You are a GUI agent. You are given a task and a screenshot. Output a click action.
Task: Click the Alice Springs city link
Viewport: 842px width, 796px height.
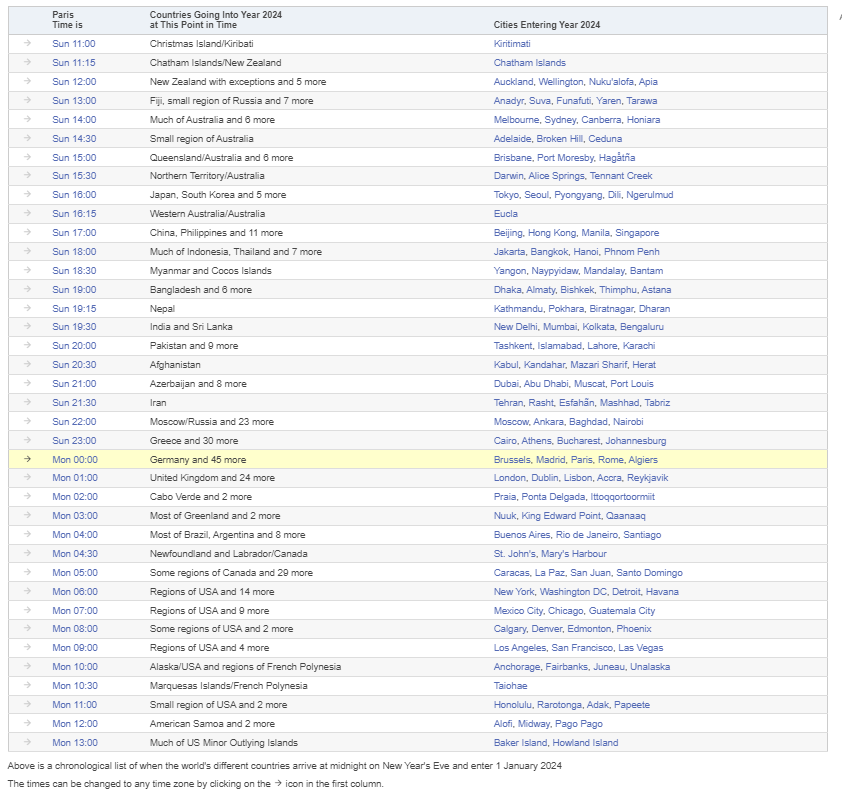coord(556,176)
